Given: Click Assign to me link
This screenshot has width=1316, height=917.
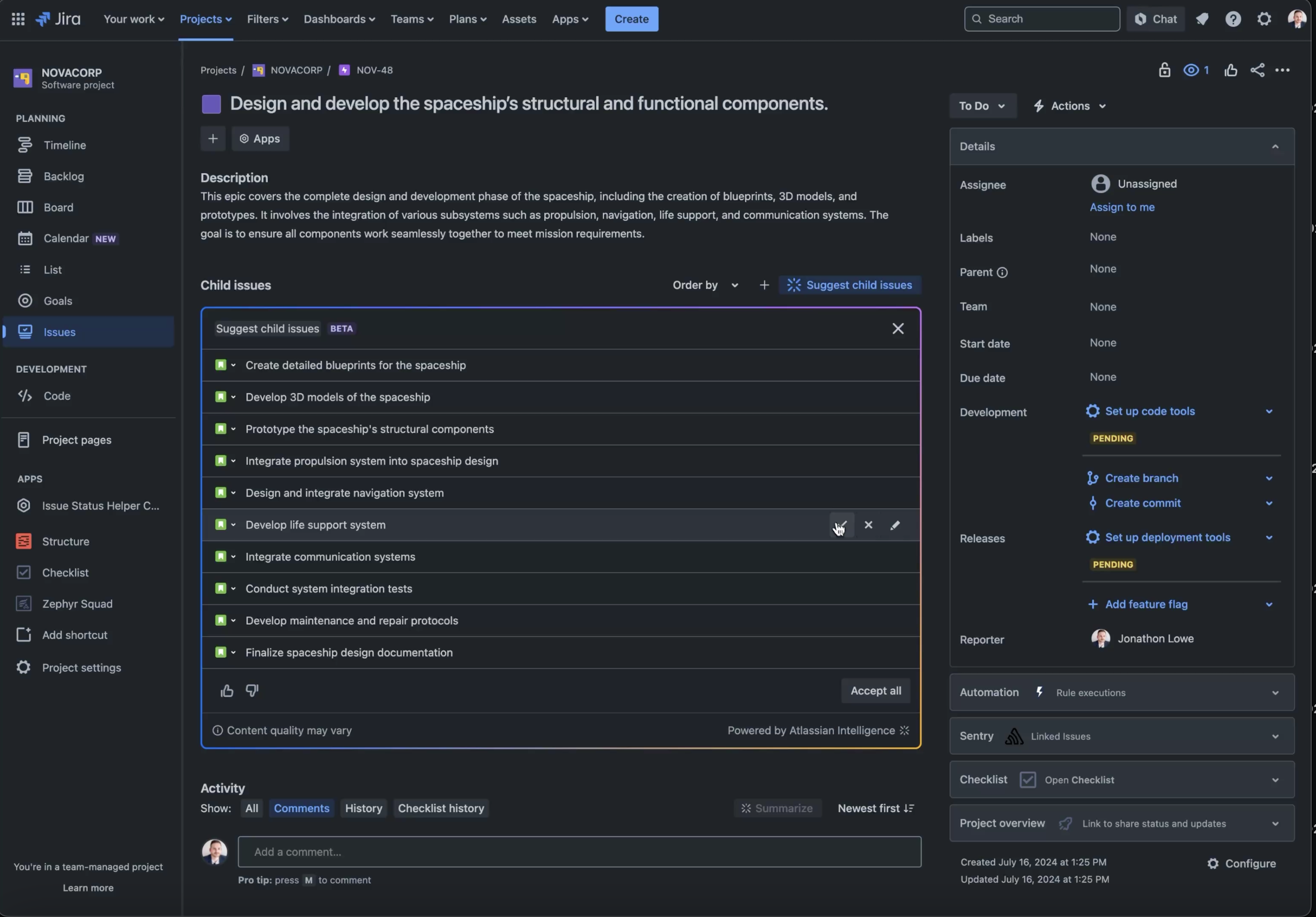Looking at the screenshot, I should 1122,208.
